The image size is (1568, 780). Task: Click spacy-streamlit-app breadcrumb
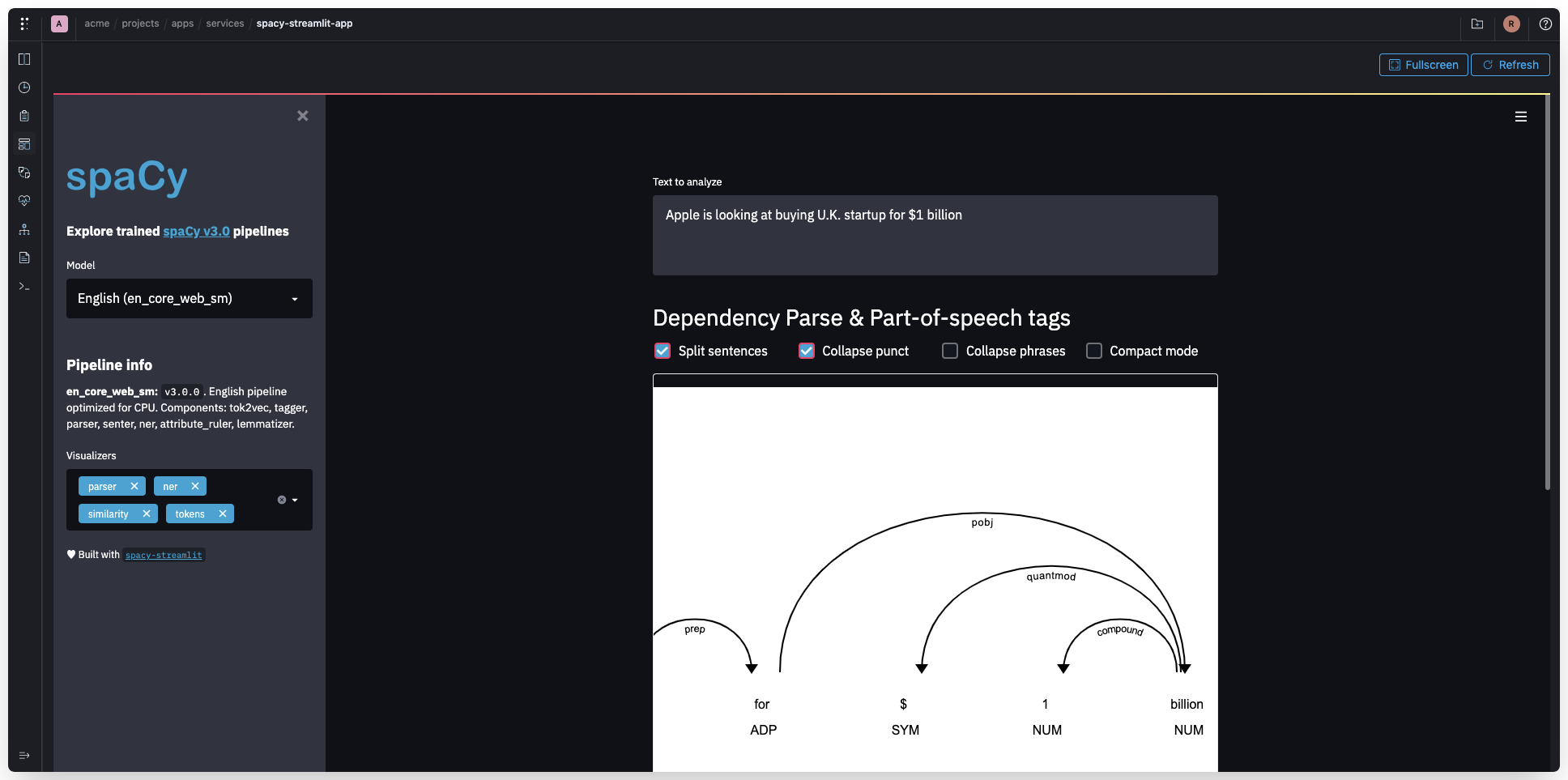pyautogui.click(x=305, y=23)
